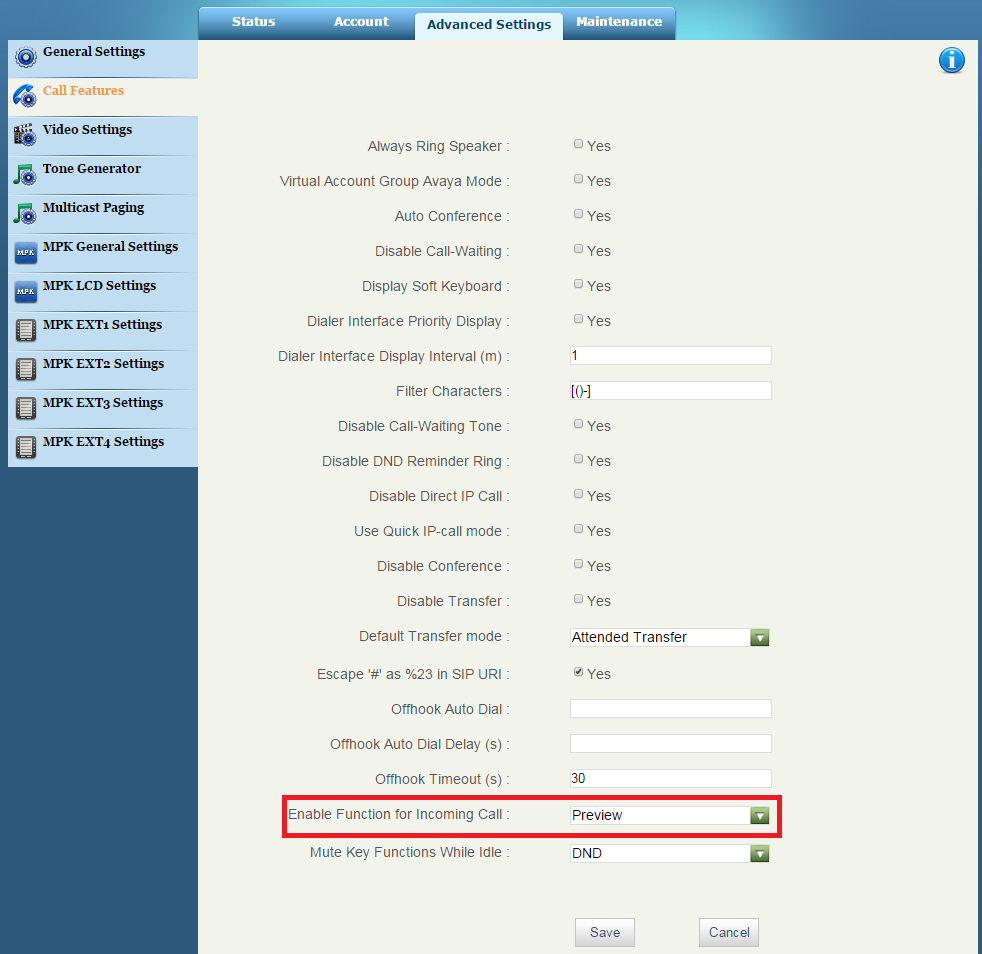Open Enable Function for Incoming Call dropdown
Screen dimensions: 982x954
[x=759, y=815]
